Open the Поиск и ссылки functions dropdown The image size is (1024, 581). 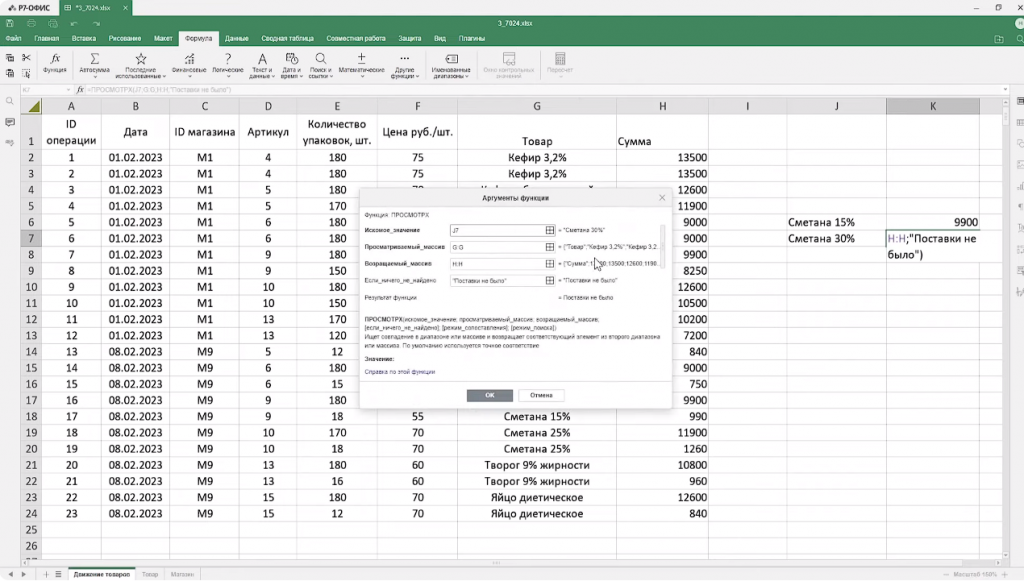321,65
